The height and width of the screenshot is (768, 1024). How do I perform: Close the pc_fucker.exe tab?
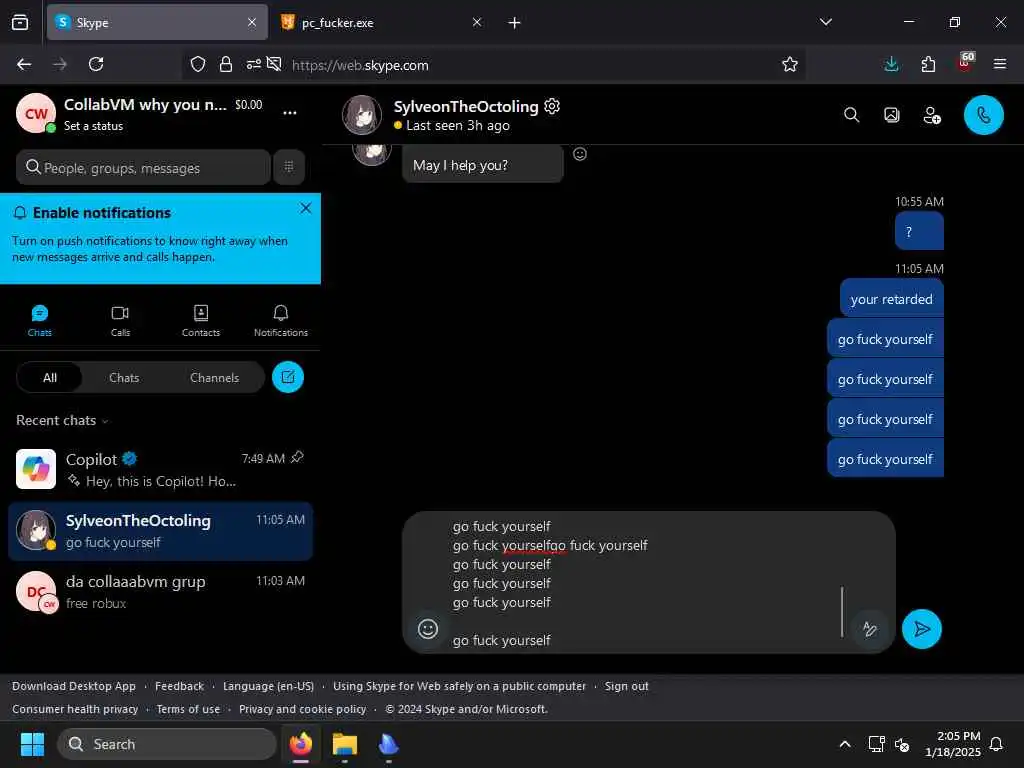point(477,22)
